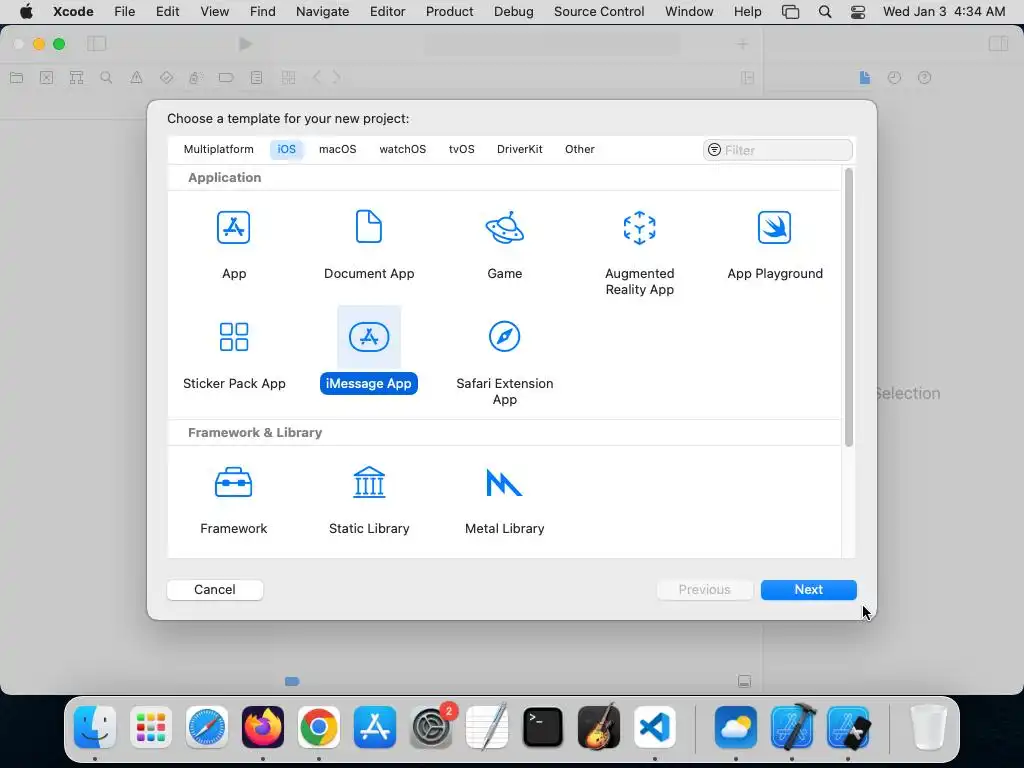Open App Store from the Dock
This screenshot has width=1024, height=768.
coord(375,727)
